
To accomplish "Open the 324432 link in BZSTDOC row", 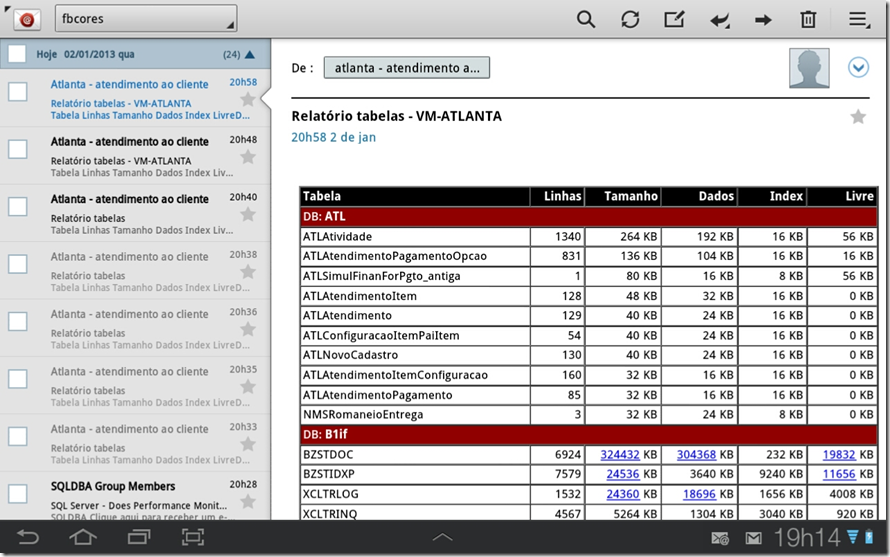I will tap(620, 454).
